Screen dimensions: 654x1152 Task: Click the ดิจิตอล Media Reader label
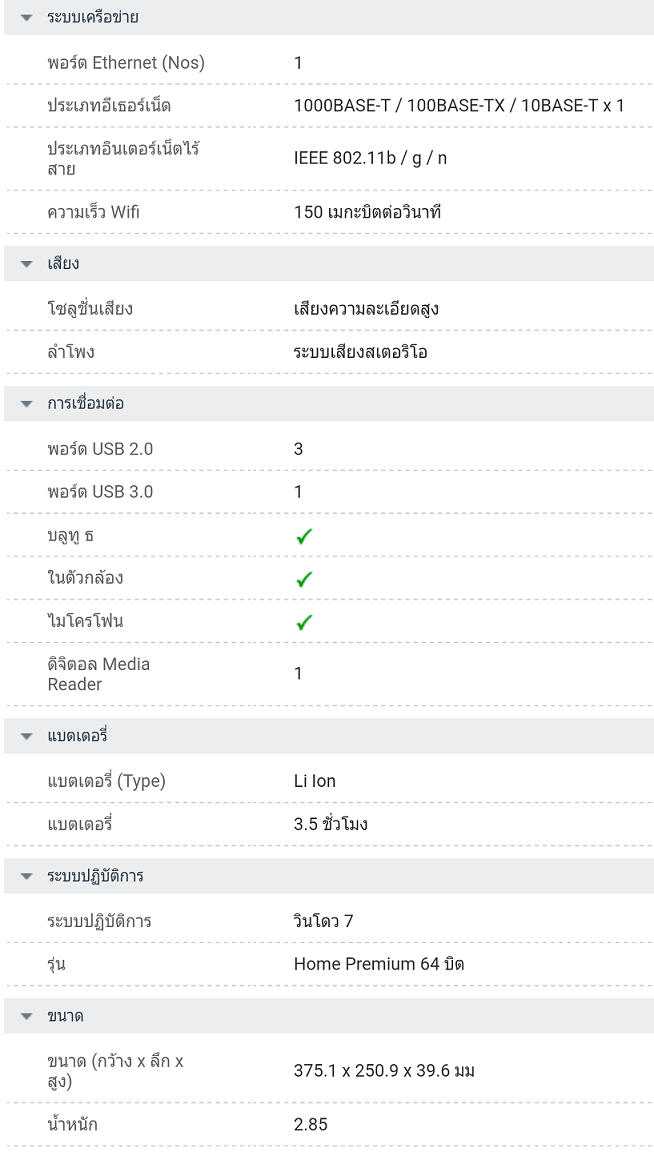point(99,674)
